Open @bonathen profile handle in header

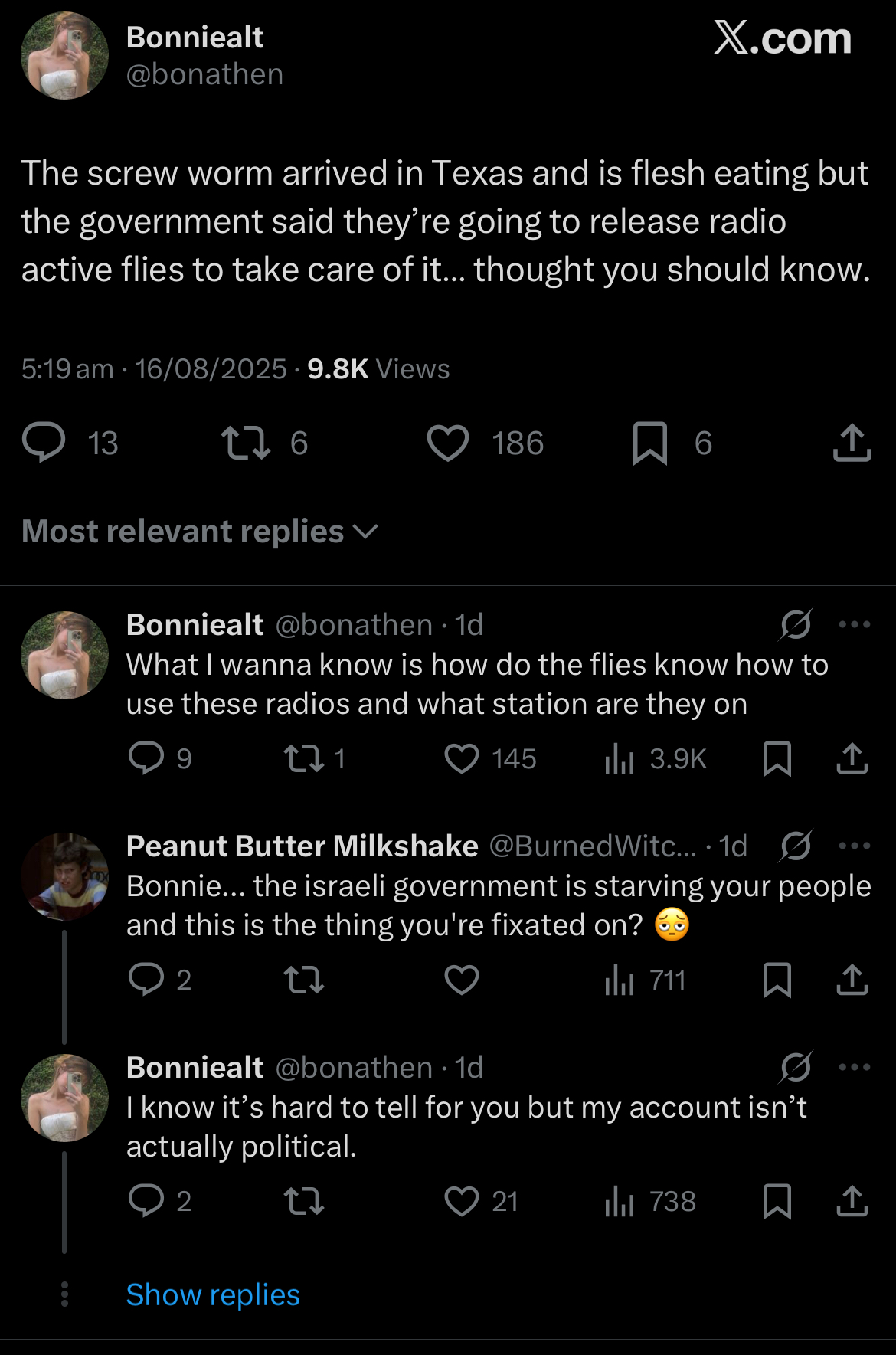[204, 74]
